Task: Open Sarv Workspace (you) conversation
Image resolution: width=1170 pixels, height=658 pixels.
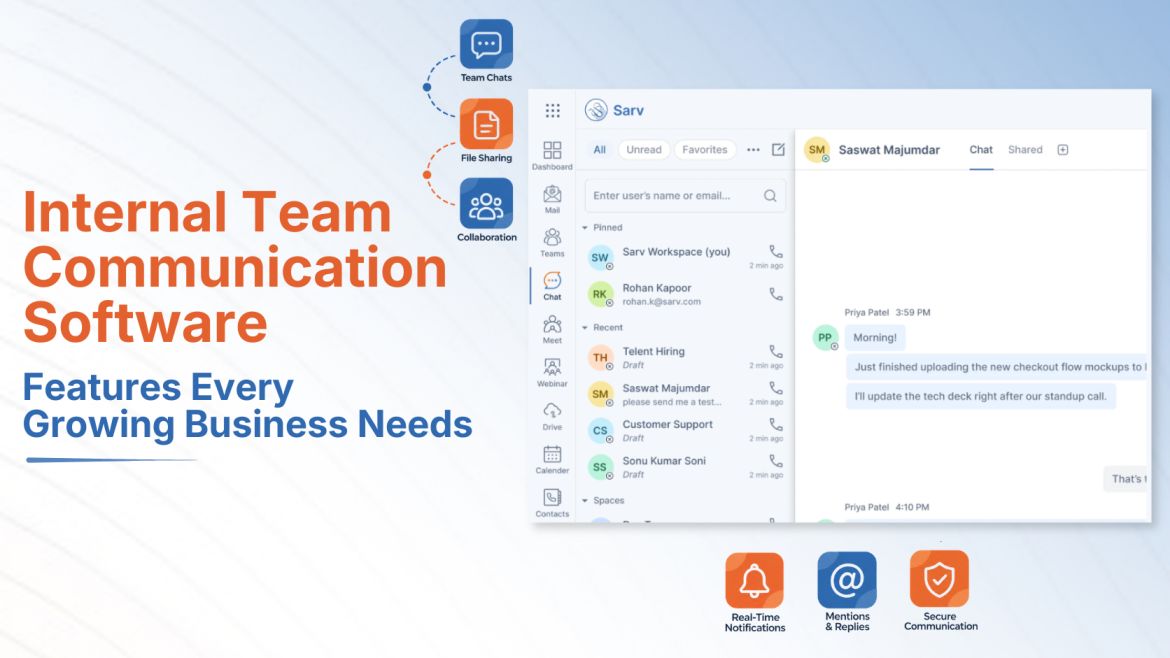Action: (x=685, y=257)
